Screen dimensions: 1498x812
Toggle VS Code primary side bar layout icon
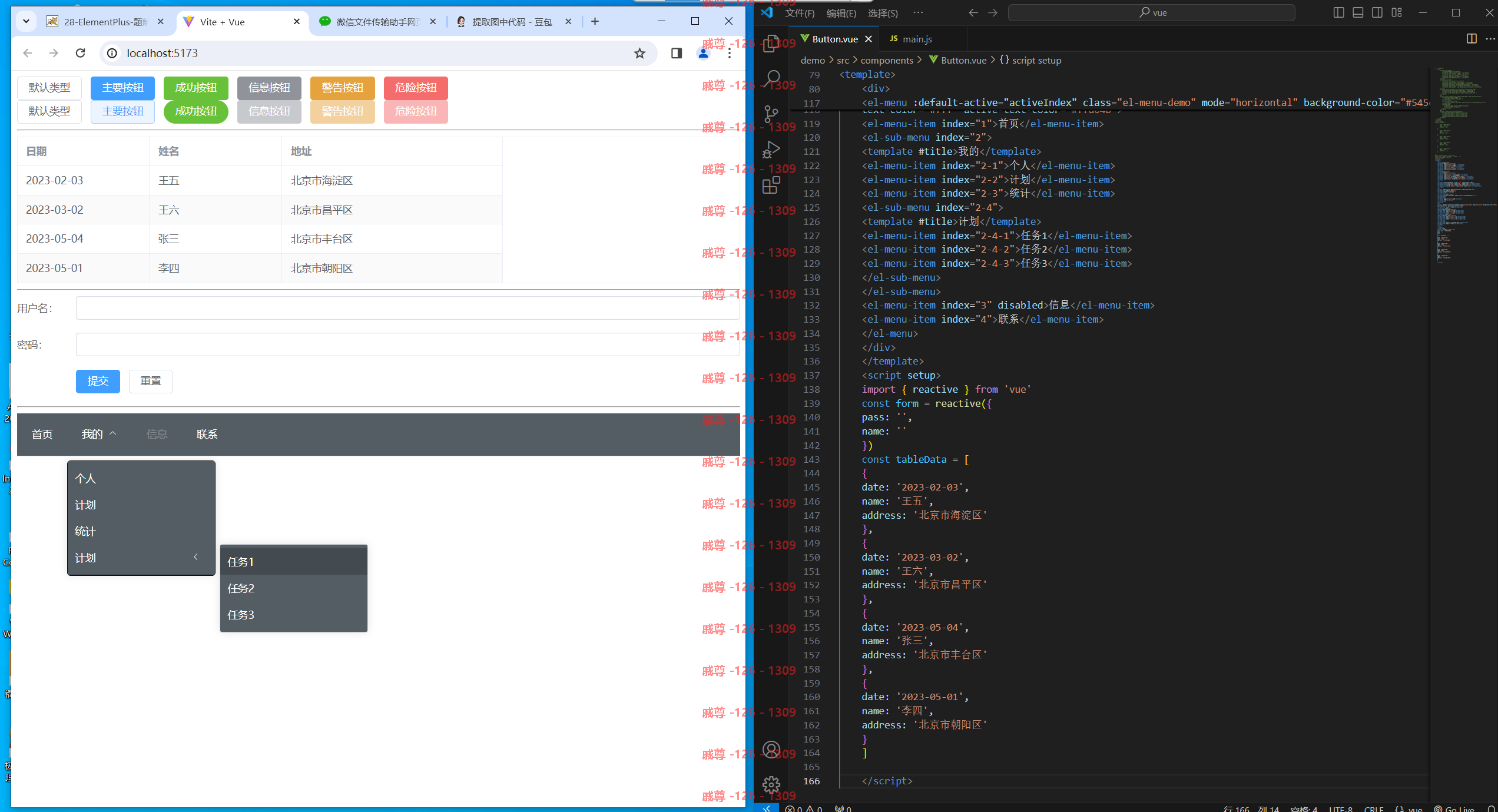coord(1338,12)
